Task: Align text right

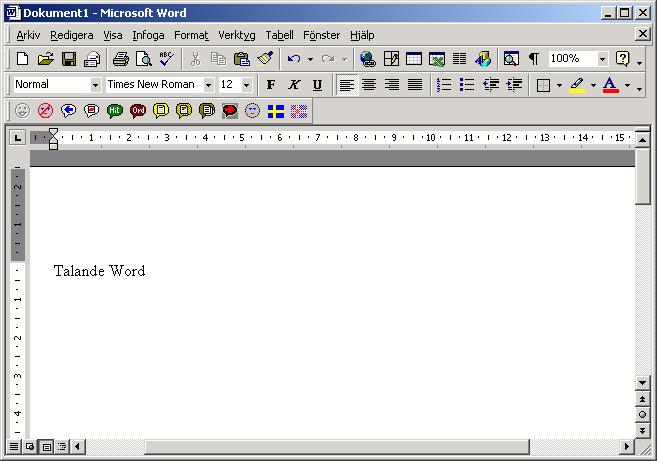Action: point(392,85)
